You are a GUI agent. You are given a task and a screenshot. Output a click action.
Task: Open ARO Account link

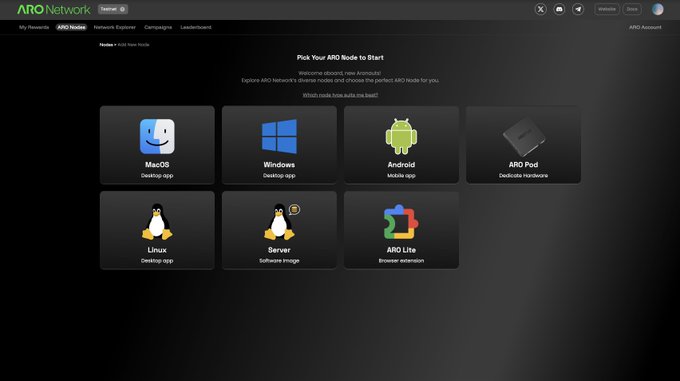click(x=645, y=27)
